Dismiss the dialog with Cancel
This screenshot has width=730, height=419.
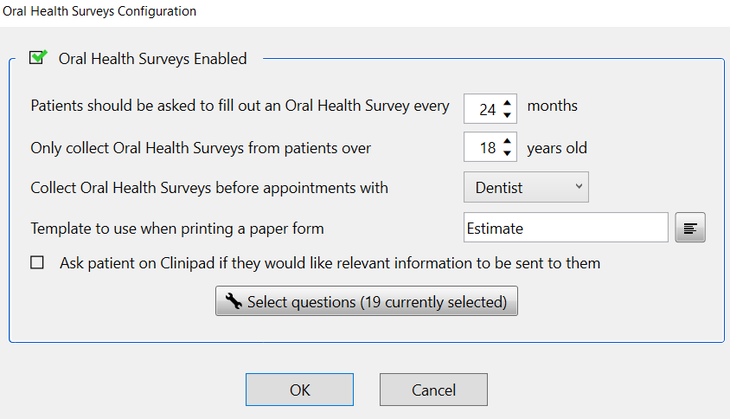433,390
